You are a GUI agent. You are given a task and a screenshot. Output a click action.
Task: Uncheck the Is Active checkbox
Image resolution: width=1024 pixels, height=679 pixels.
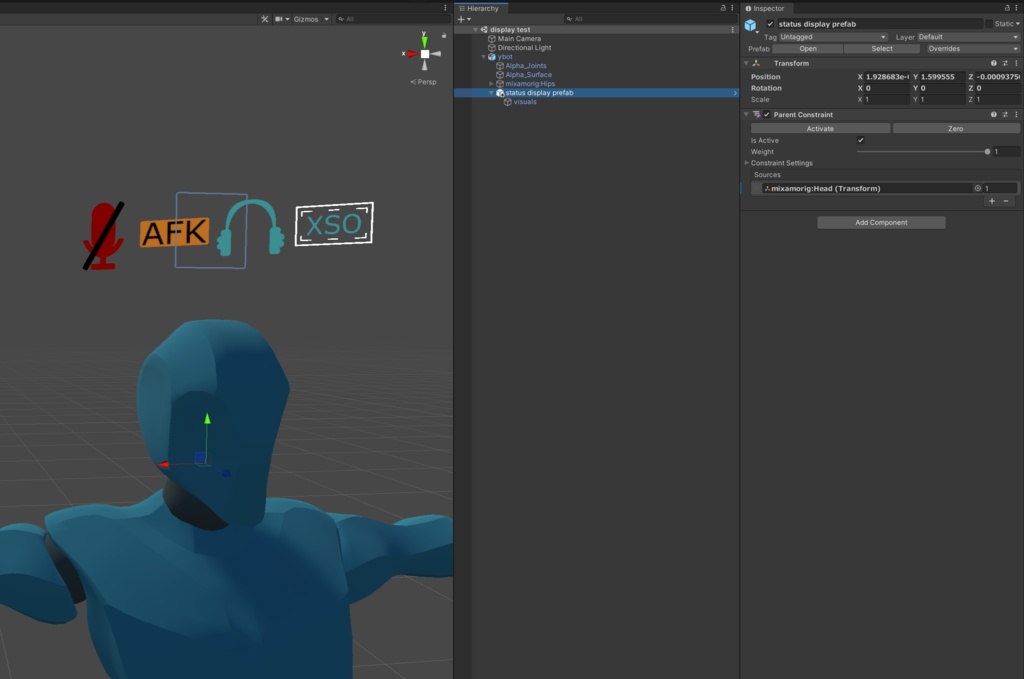[x=861, y=140]
